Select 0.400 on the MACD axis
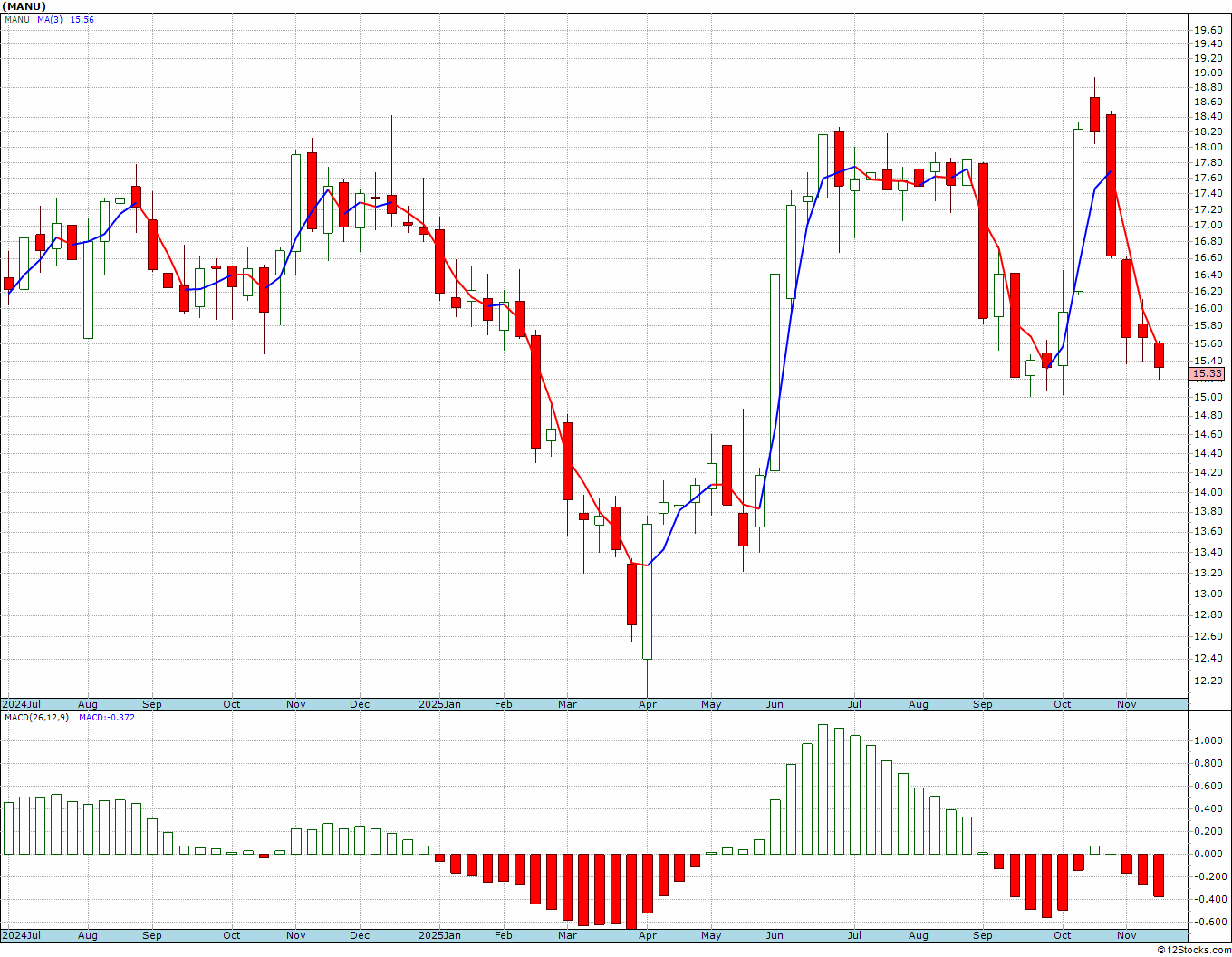 pos(1208,808)
